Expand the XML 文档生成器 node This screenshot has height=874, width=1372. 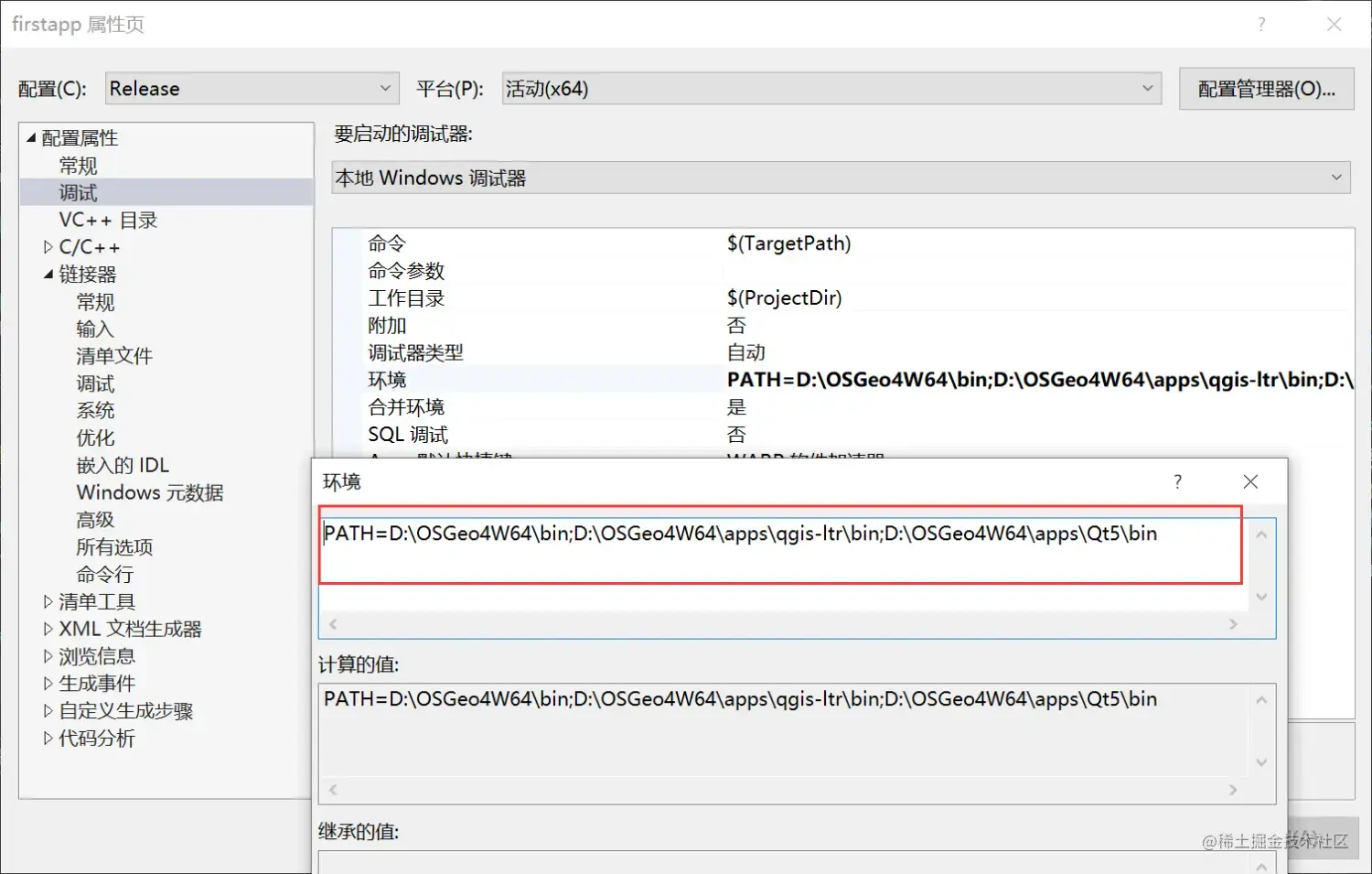48,629
